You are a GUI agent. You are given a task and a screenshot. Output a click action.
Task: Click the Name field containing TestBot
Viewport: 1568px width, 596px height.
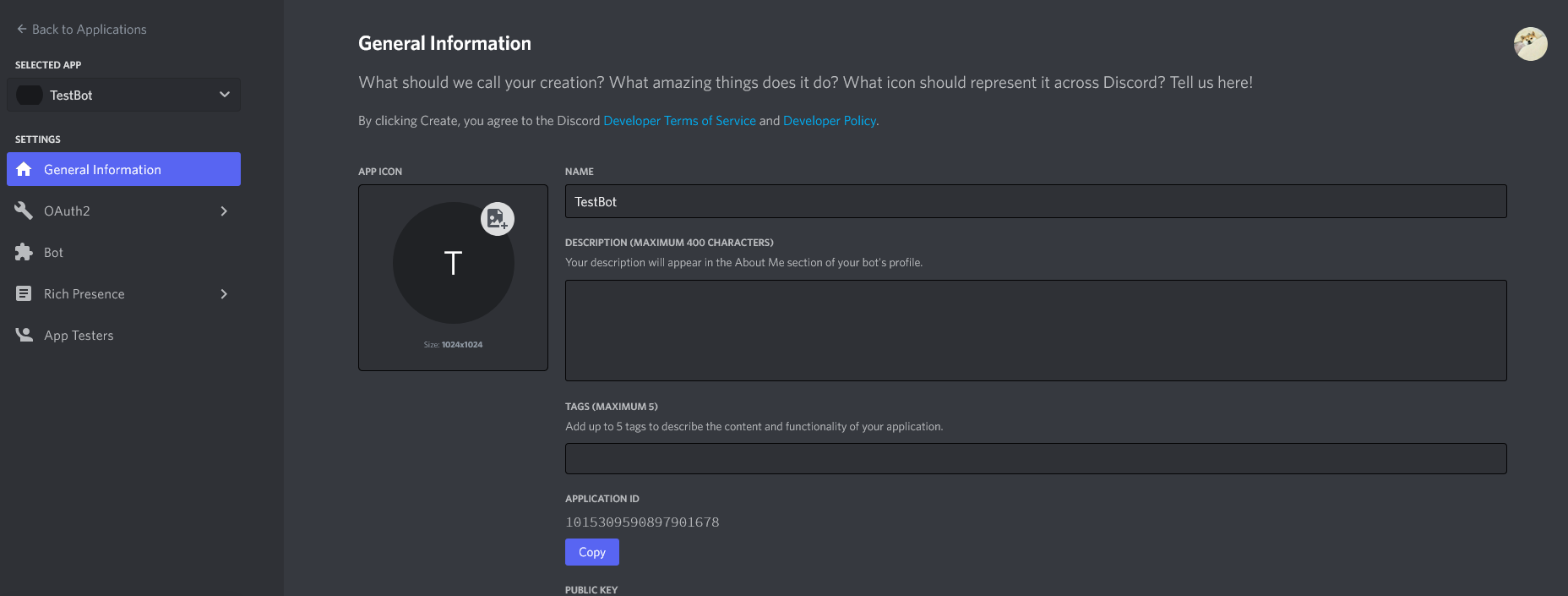coord(1036,201)
